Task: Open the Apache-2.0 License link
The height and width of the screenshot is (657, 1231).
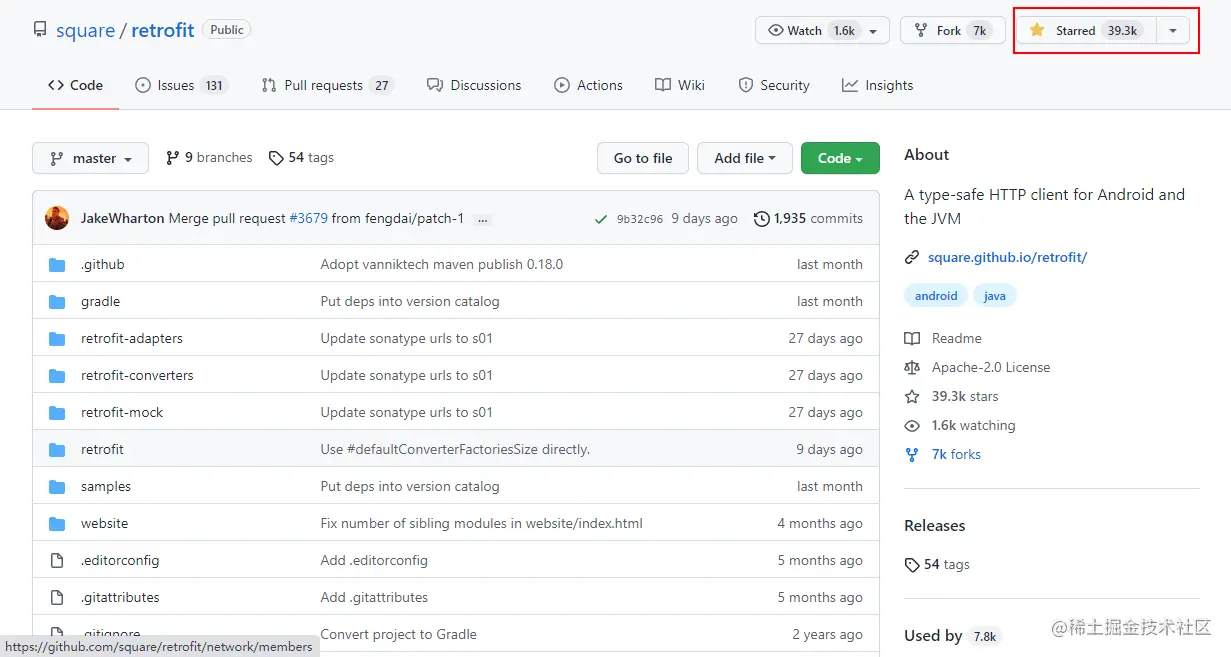Action: coord(991,367)
